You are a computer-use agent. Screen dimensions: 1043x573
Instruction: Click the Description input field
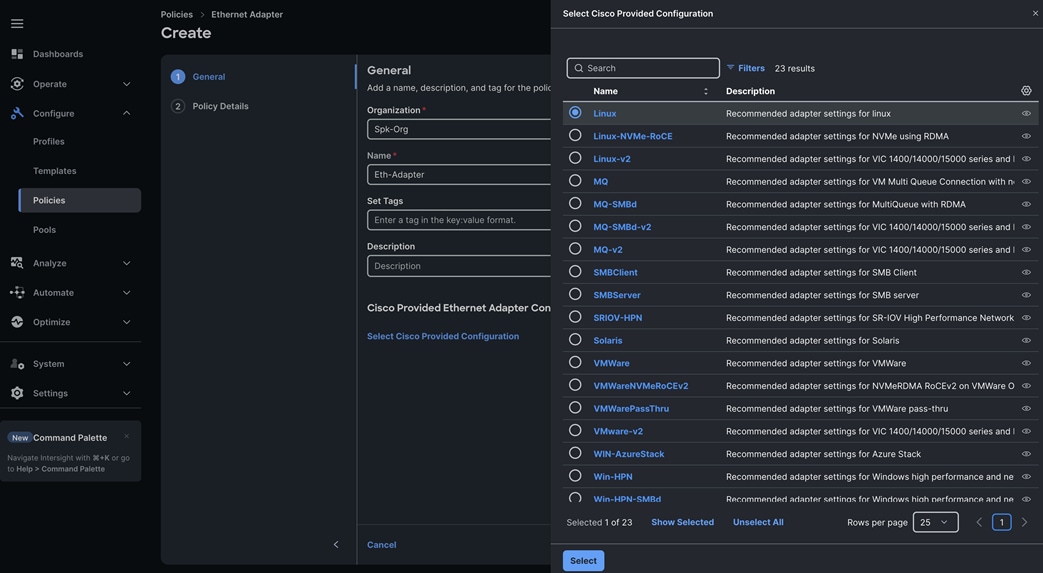click(459, 266)
